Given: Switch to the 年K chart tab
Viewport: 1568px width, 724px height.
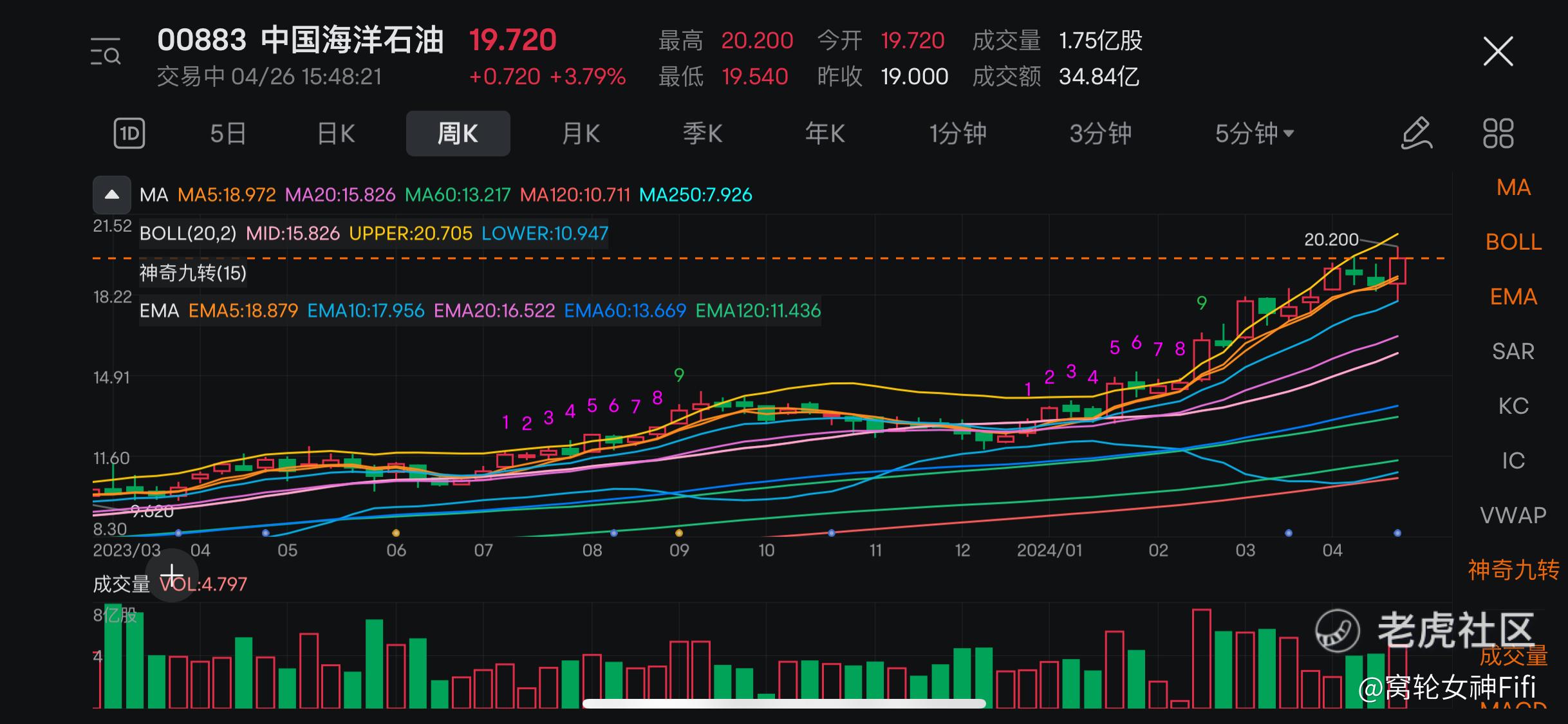Looking at the screenshot, I should [x=825, y=134].
